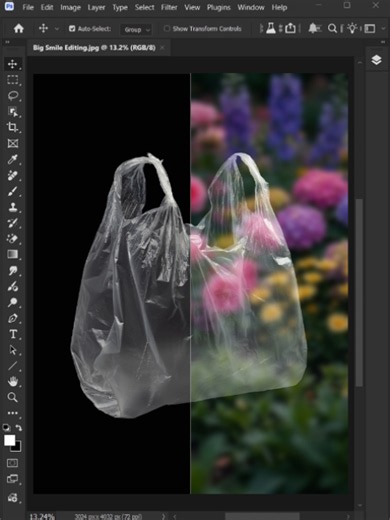Viewport: 390px width, 520px height.
Task: Open the Window menu
Action: (251, 7)
